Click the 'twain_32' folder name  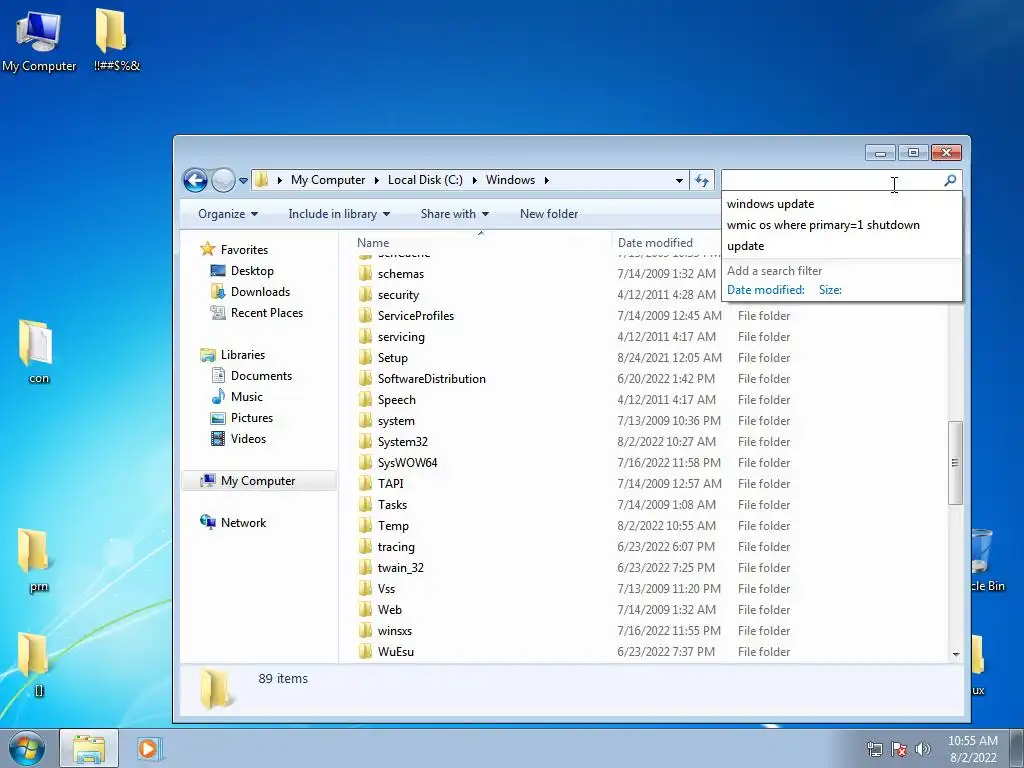[400, 568]
